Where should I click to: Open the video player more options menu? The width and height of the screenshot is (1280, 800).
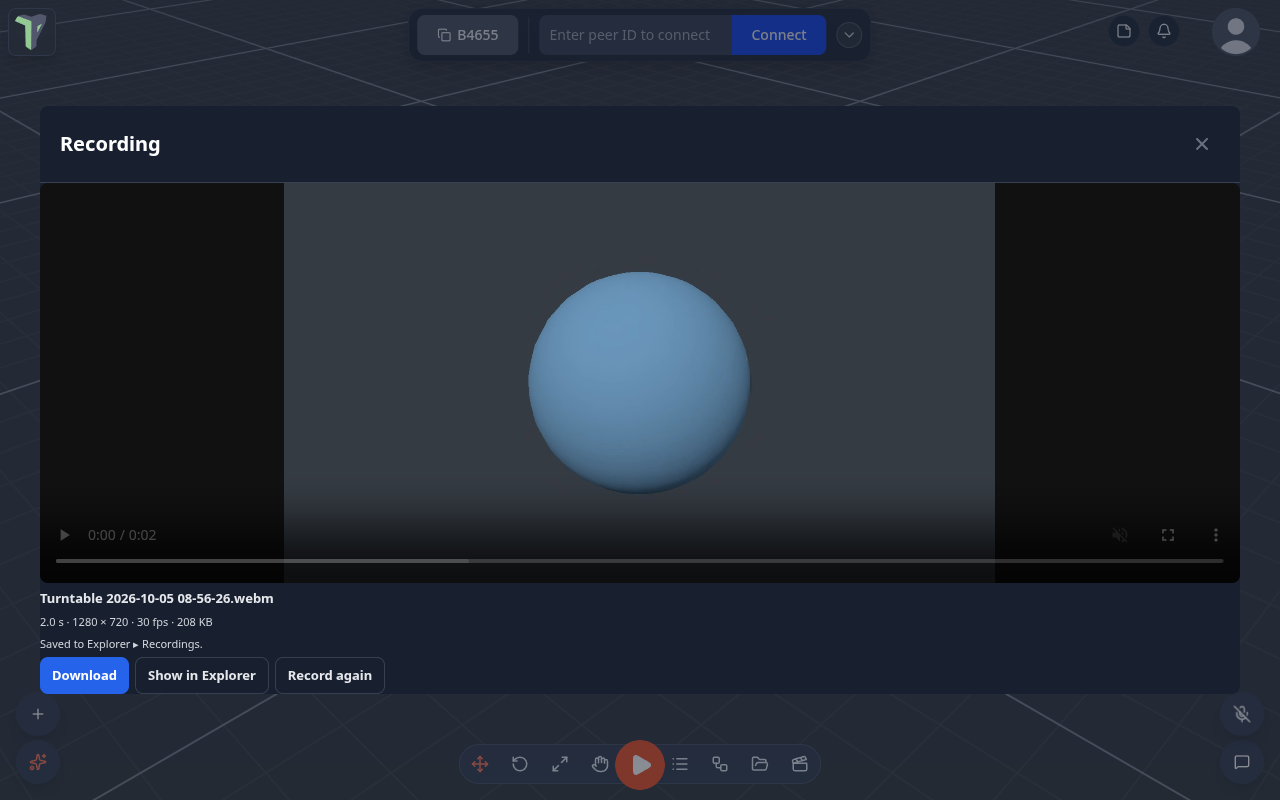click(x=1216, y=535)
